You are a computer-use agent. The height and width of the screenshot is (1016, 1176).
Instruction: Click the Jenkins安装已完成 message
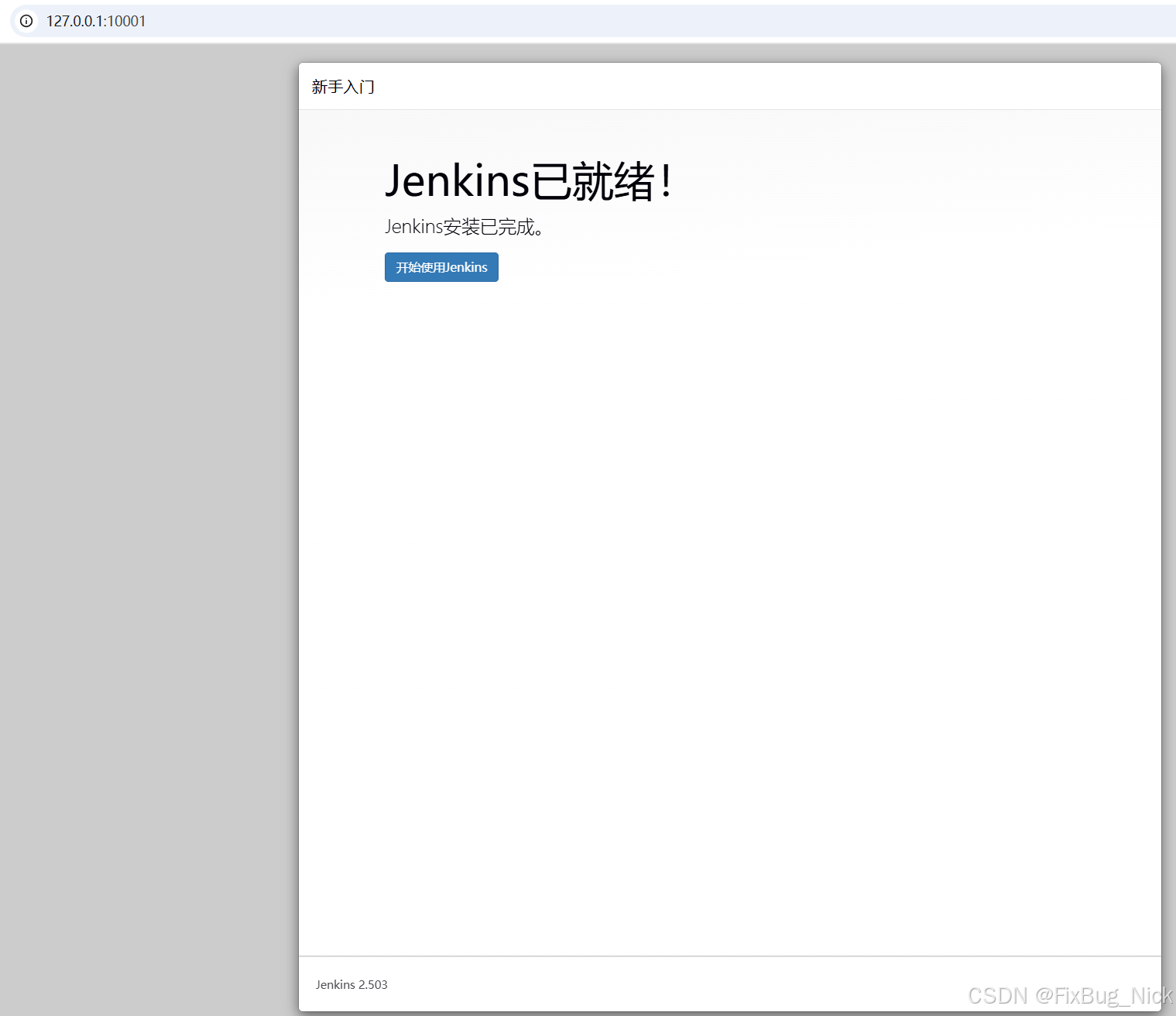464,227
